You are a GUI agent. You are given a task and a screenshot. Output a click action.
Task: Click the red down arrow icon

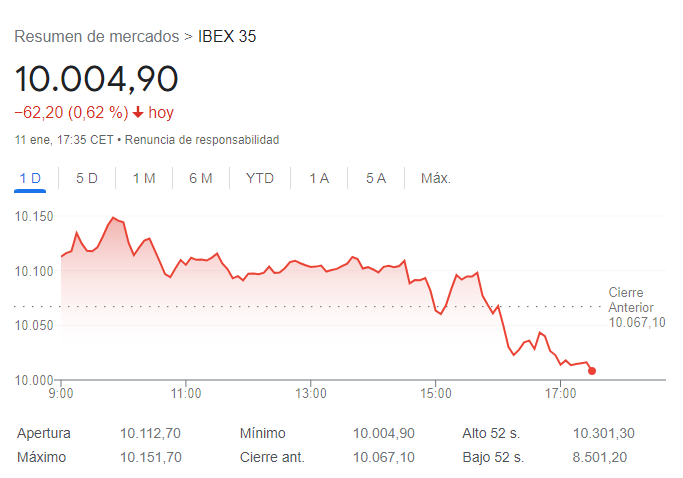(x=138, y=113)
